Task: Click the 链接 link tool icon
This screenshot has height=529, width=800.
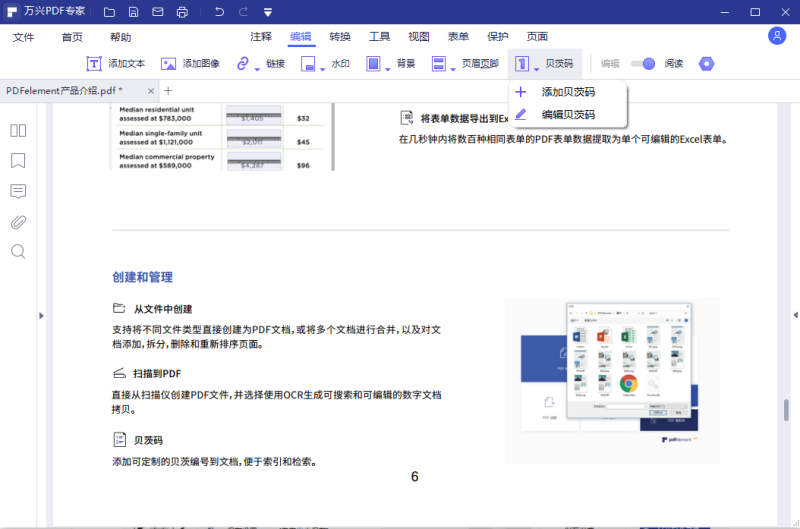Action: [243, 63]
